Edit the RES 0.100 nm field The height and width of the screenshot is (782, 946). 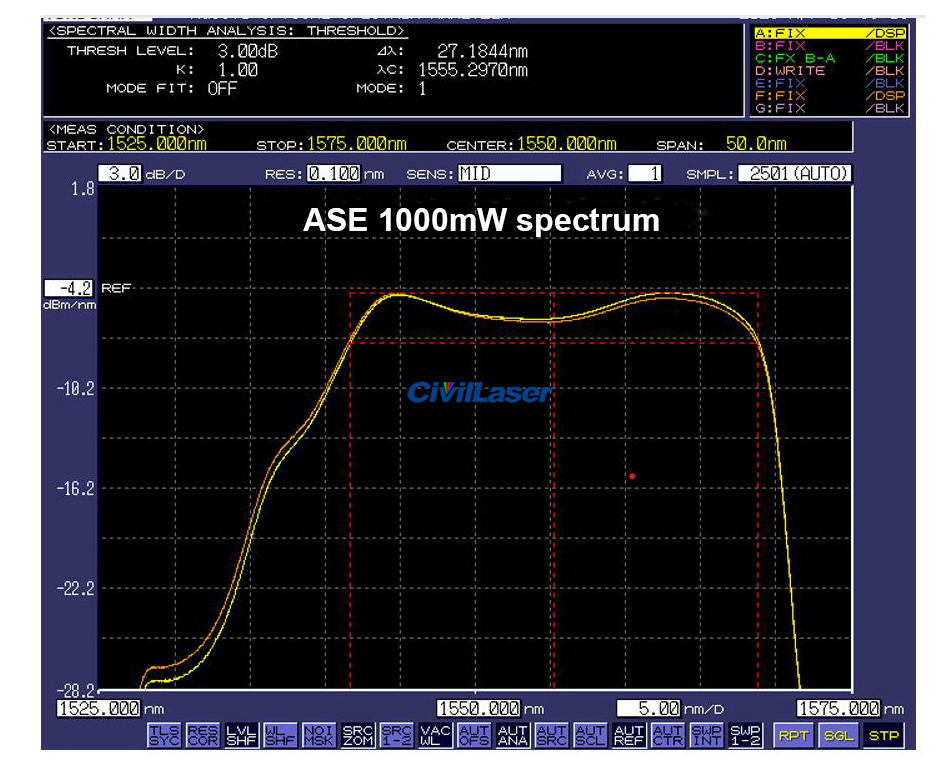coord(334,174)
